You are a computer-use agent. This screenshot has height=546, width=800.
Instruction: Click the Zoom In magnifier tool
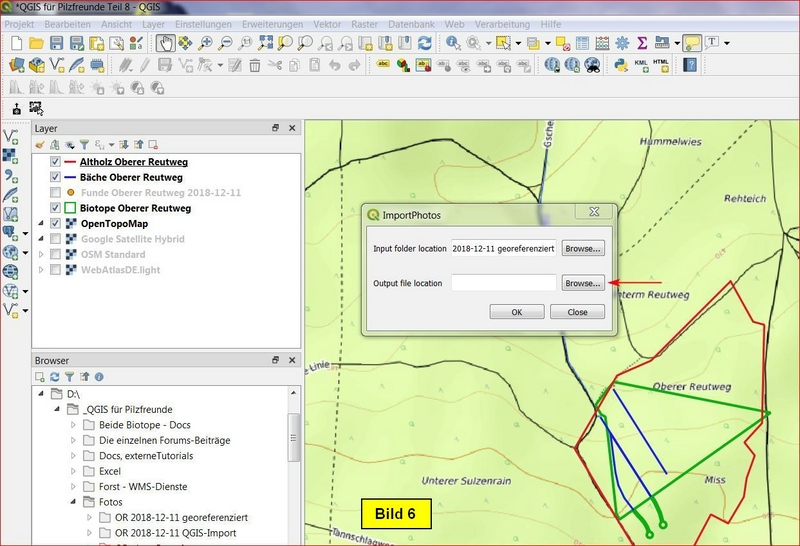point(206,43)
